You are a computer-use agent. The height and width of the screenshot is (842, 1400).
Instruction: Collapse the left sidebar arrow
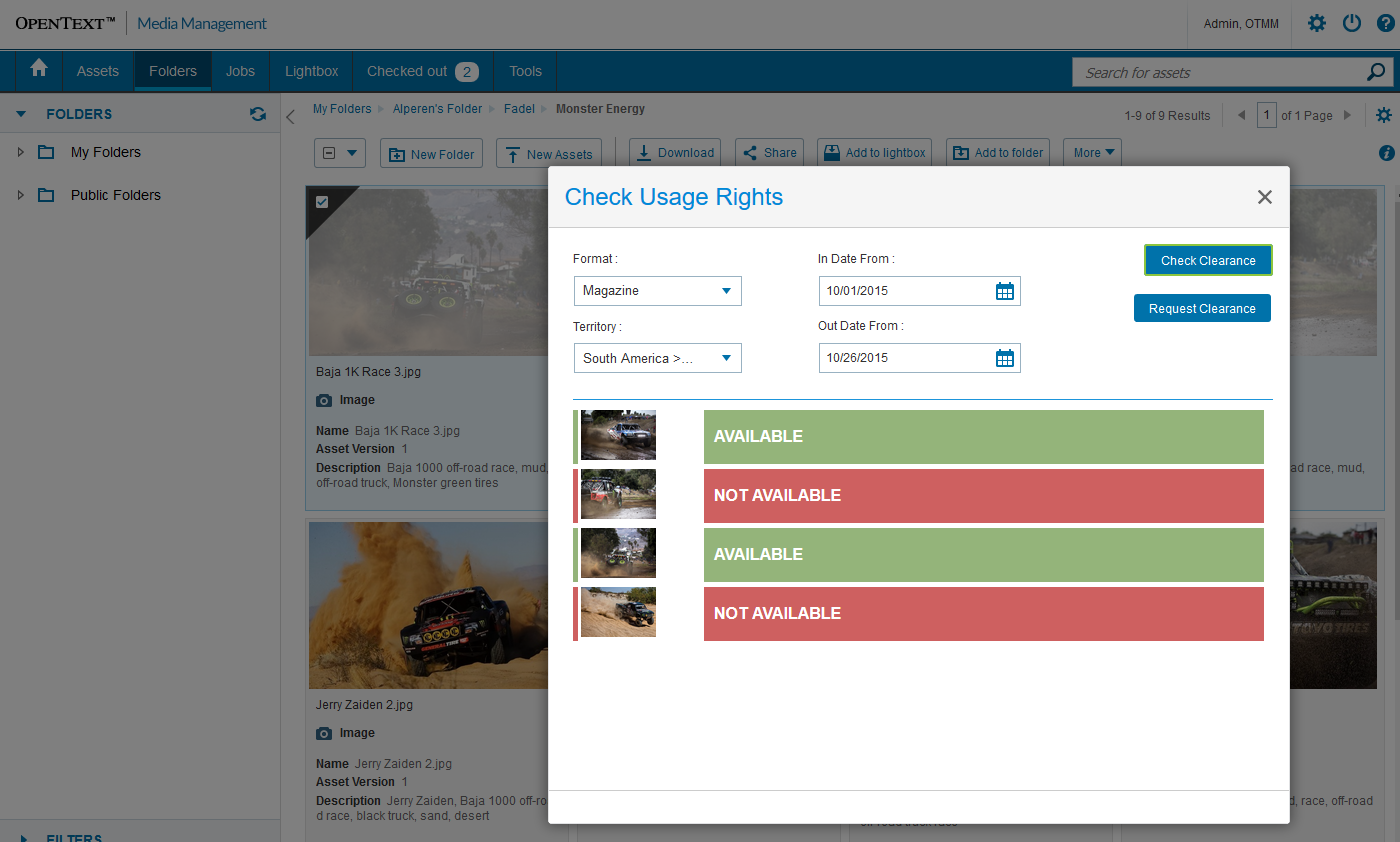click(x=290, y=116)
